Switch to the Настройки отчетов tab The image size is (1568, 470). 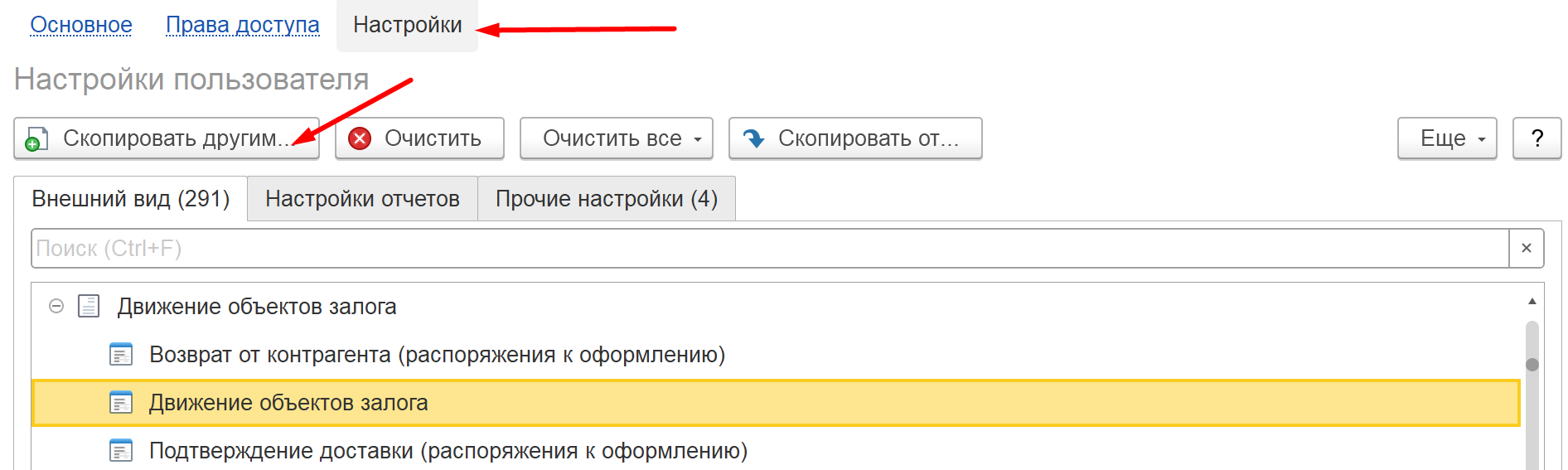pyautogui.click(x=362, y=199)
